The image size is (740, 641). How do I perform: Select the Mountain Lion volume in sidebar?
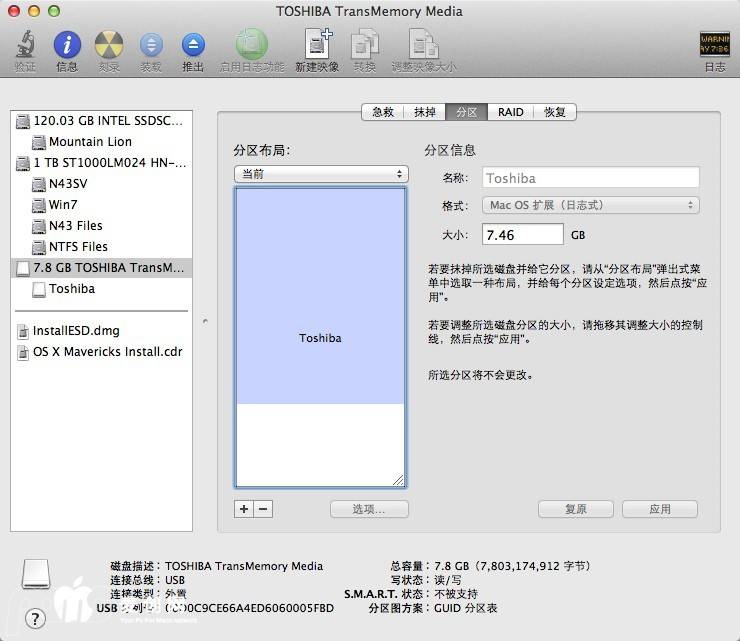(90, 142)
